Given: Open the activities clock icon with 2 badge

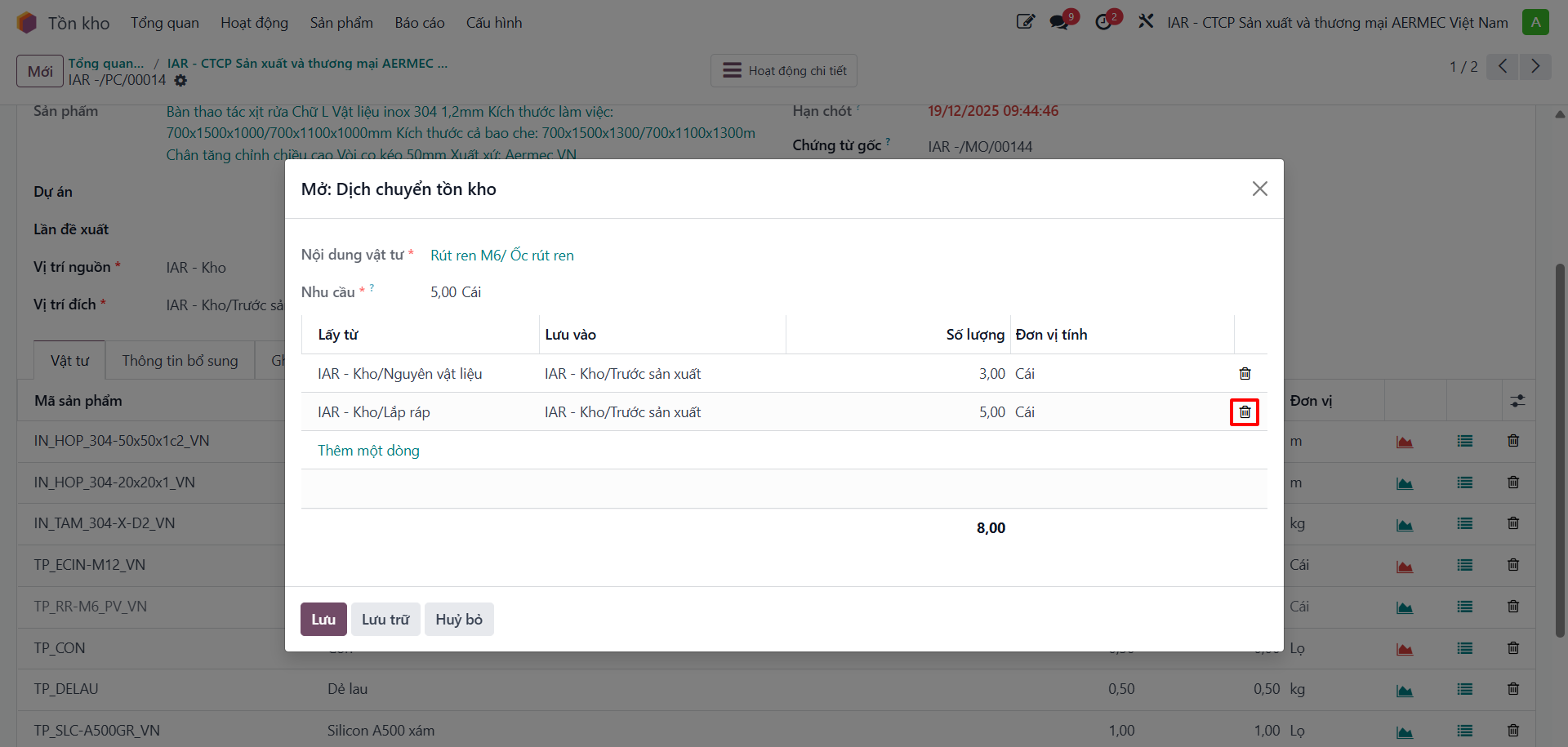Looking at the screenshot, I should 1104,22.
